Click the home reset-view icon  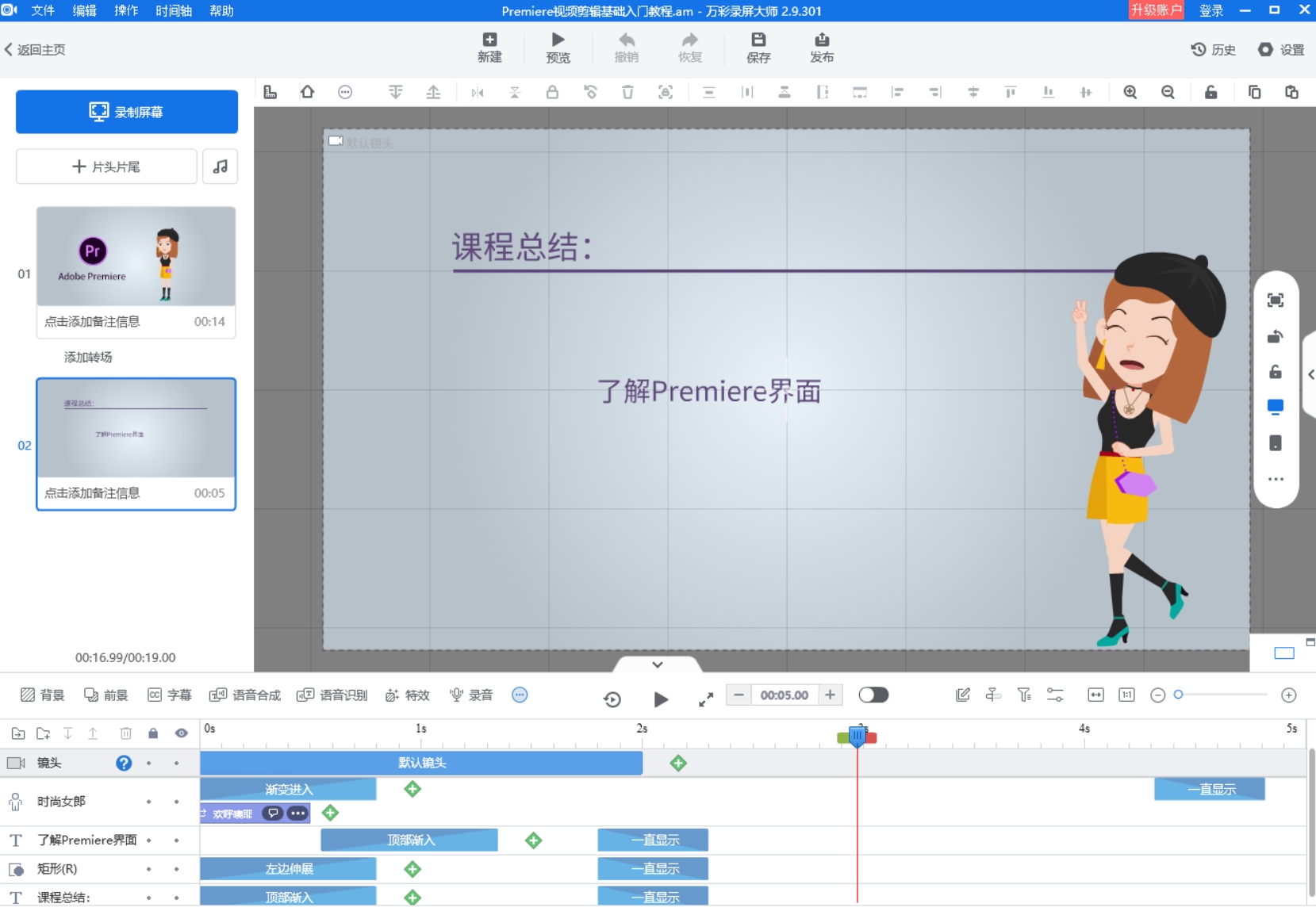click(307, 92)
